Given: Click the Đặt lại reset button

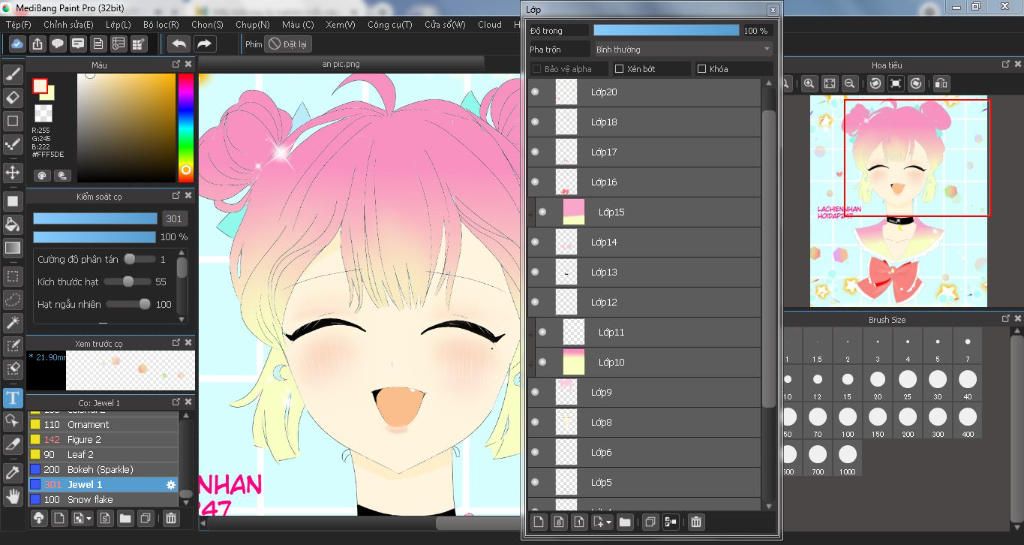Looking at the screenshot, I should pos(288,44).
